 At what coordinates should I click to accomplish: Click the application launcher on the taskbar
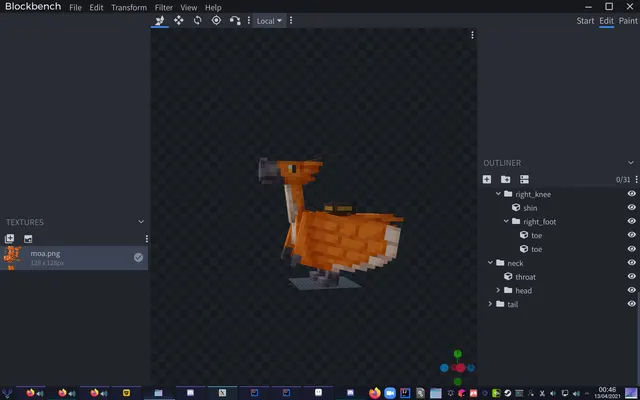7,393
